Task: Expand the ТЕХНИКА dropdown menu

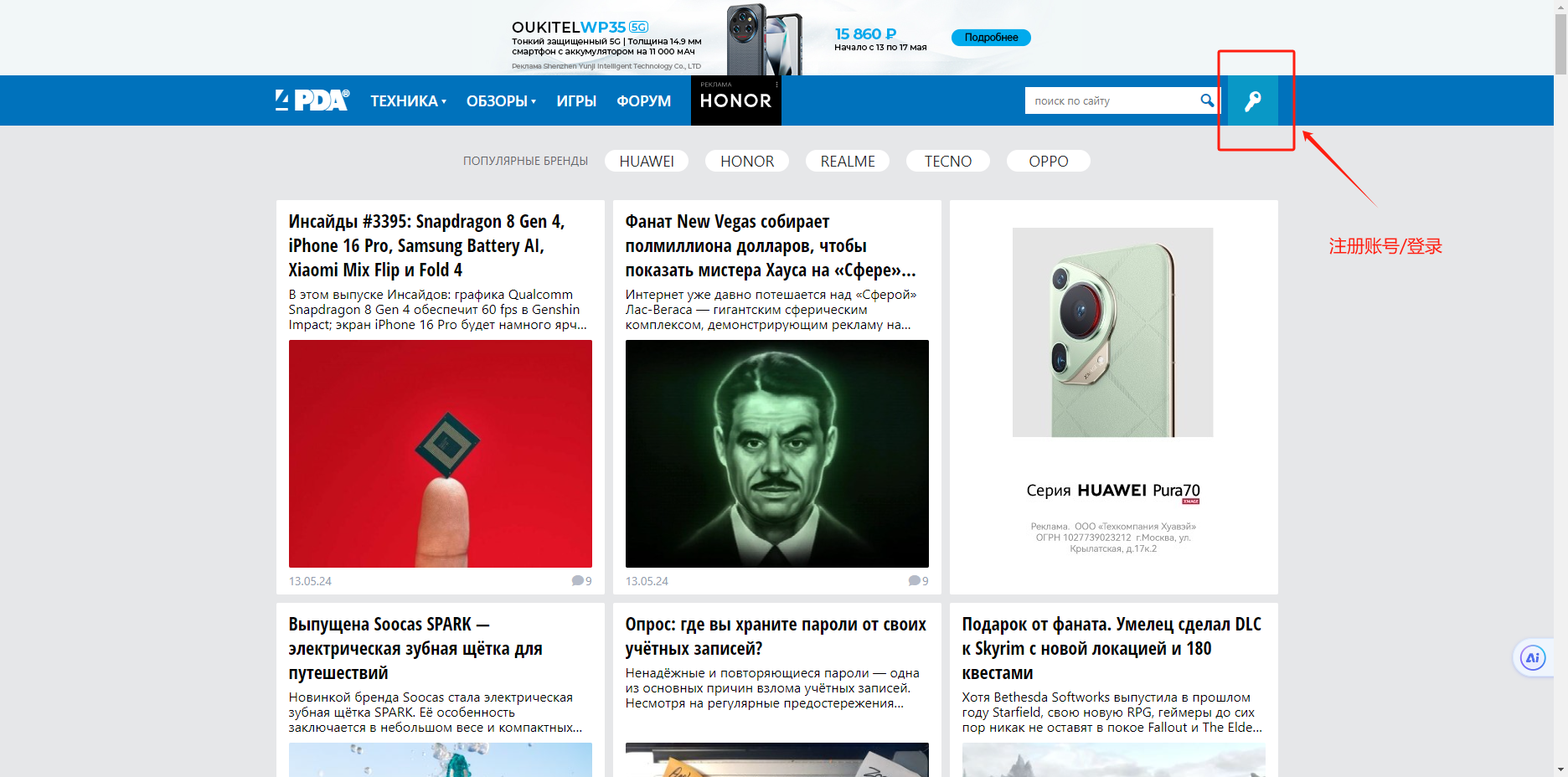Action: coord(408,101)
